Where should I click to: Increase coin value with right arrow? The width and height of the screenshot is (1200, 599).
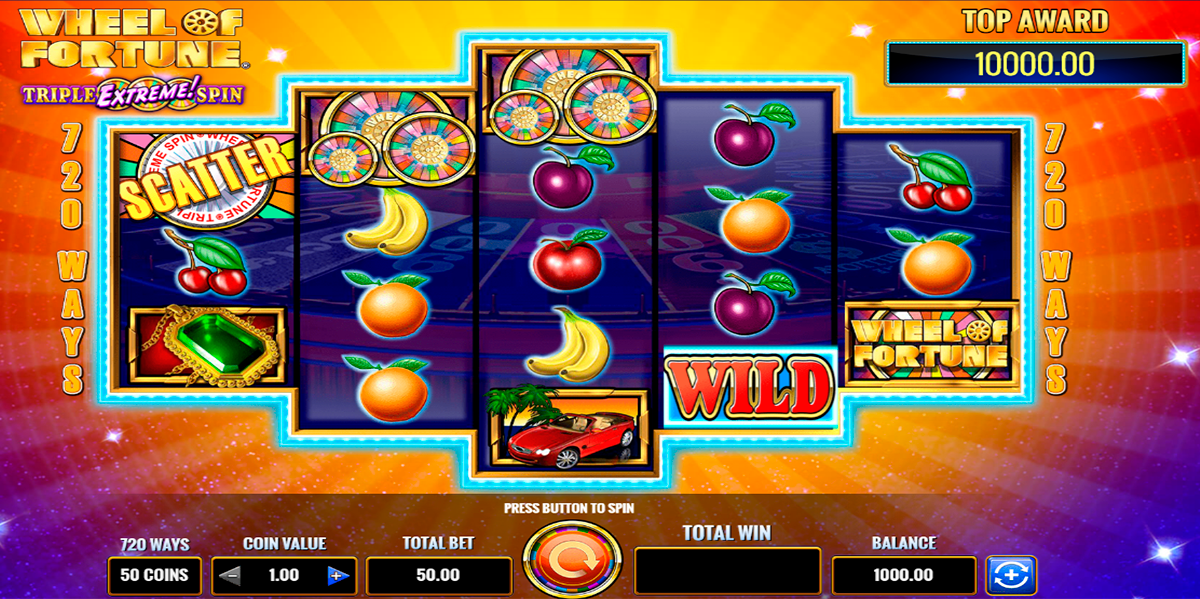point(336,575)
